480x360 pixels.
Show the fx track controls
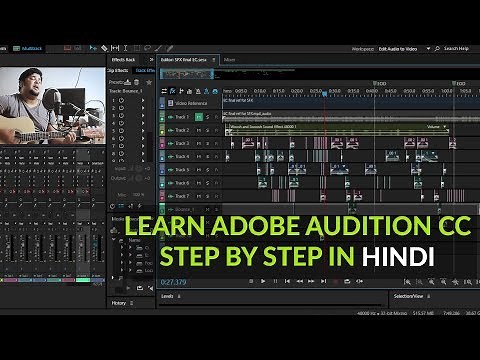tap(173, 91)
